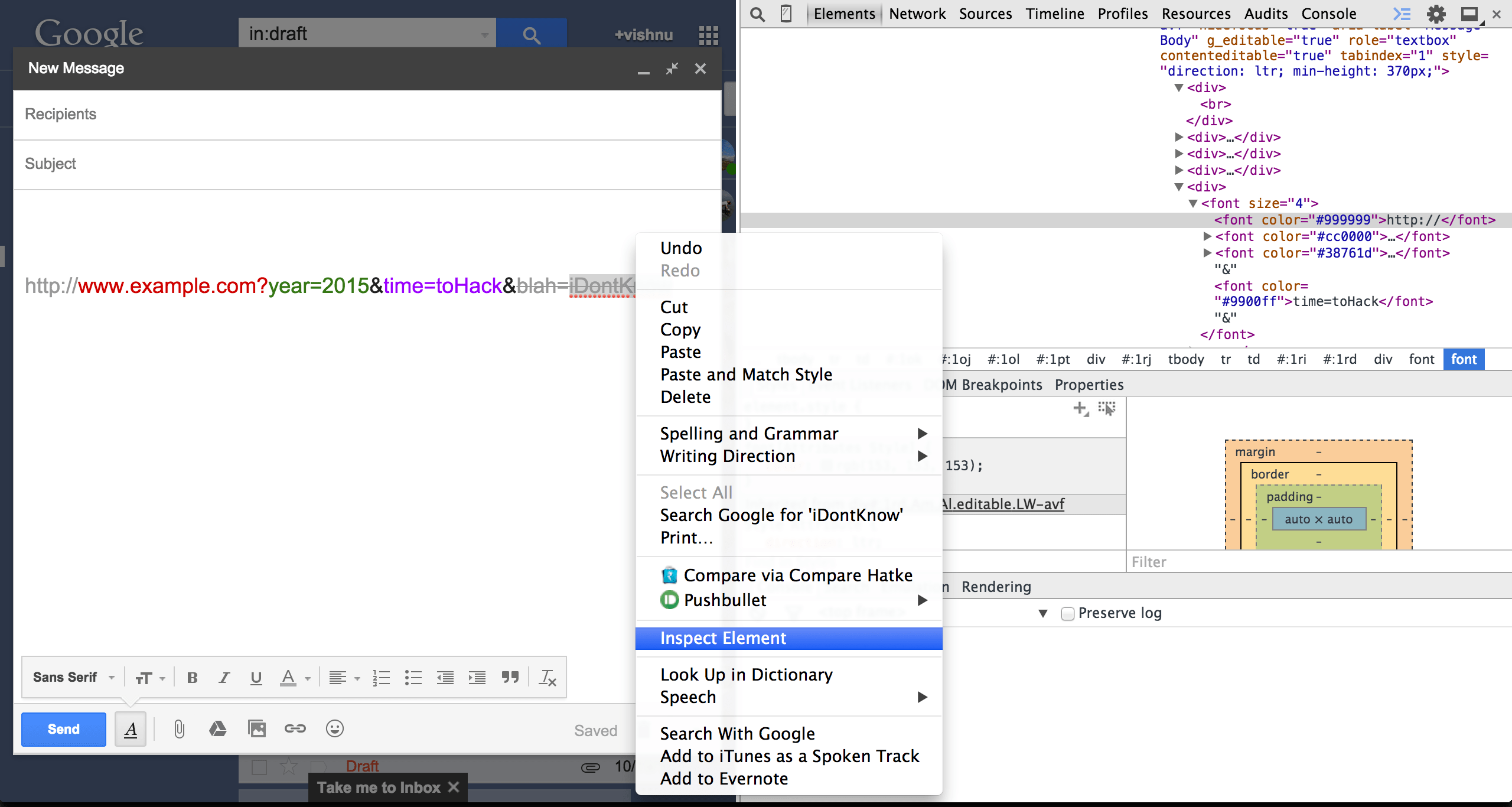Insert a photo into the message
The height and width of the screenshot is (807, 1512).
click(257, 729)
